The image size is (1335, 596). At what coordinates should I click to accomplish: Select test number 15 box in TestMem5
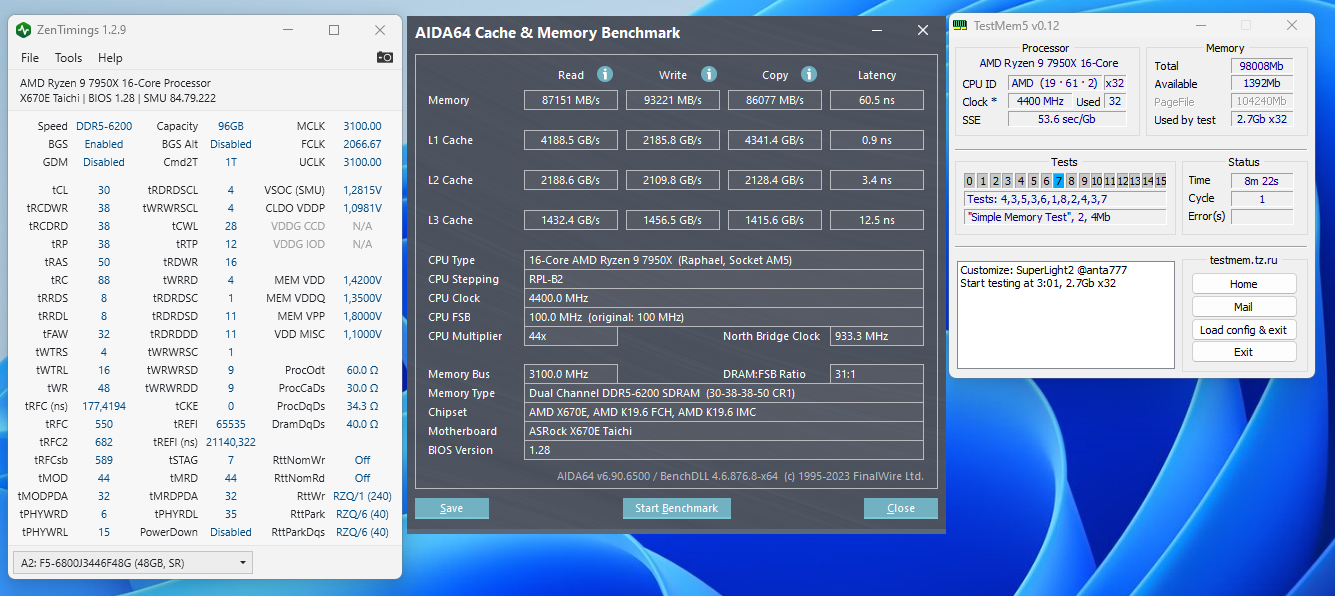point(1161,181)
